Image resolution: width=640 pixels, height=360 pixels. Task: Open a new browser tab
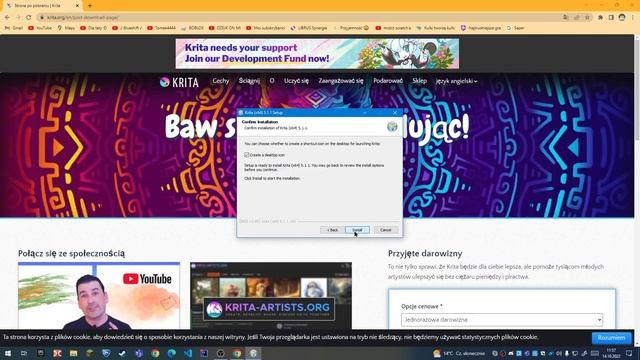[90, 6]
